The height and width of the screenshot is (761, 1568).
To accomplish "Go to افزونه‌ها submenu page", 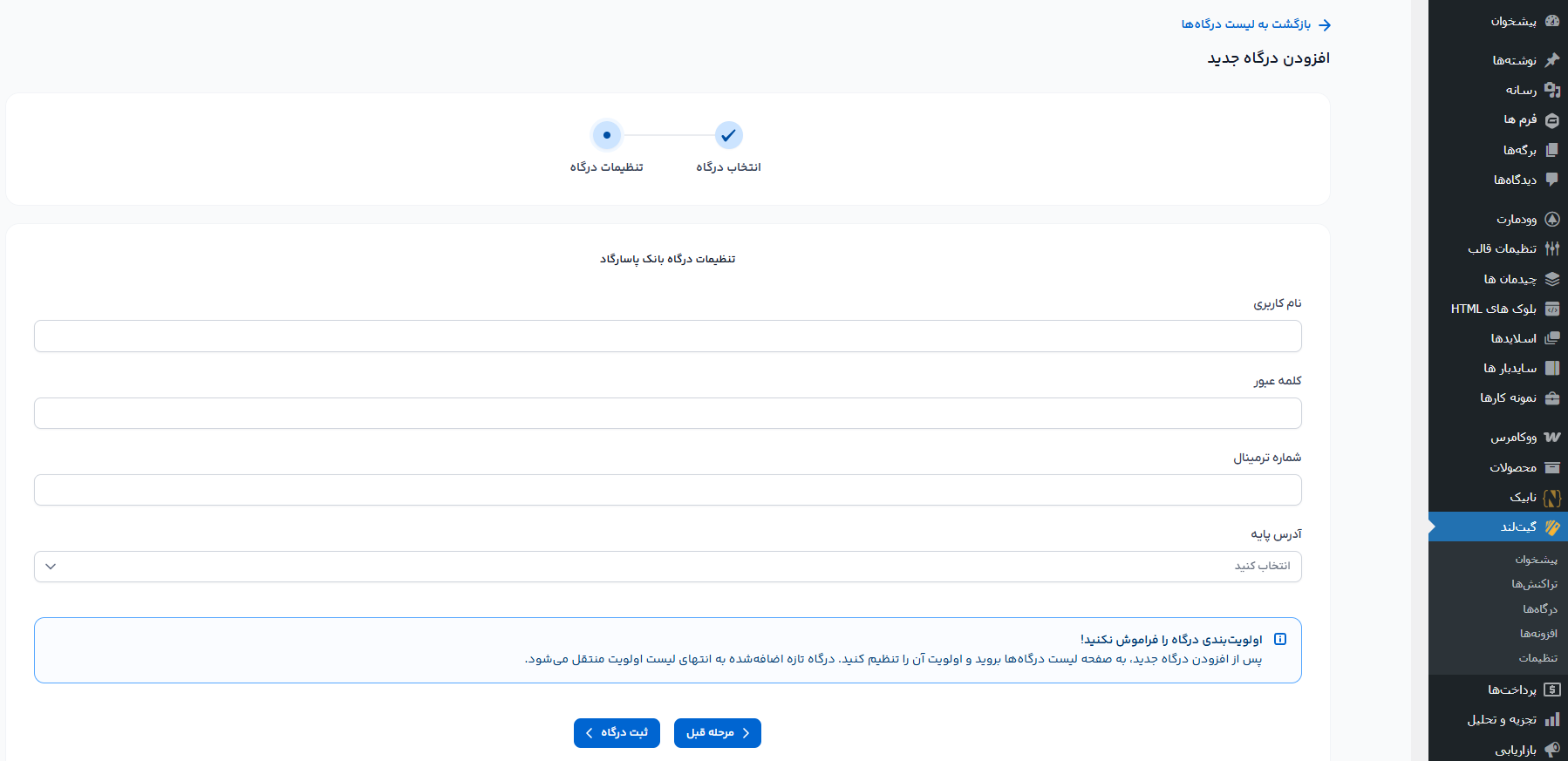I will point(1538,634).
